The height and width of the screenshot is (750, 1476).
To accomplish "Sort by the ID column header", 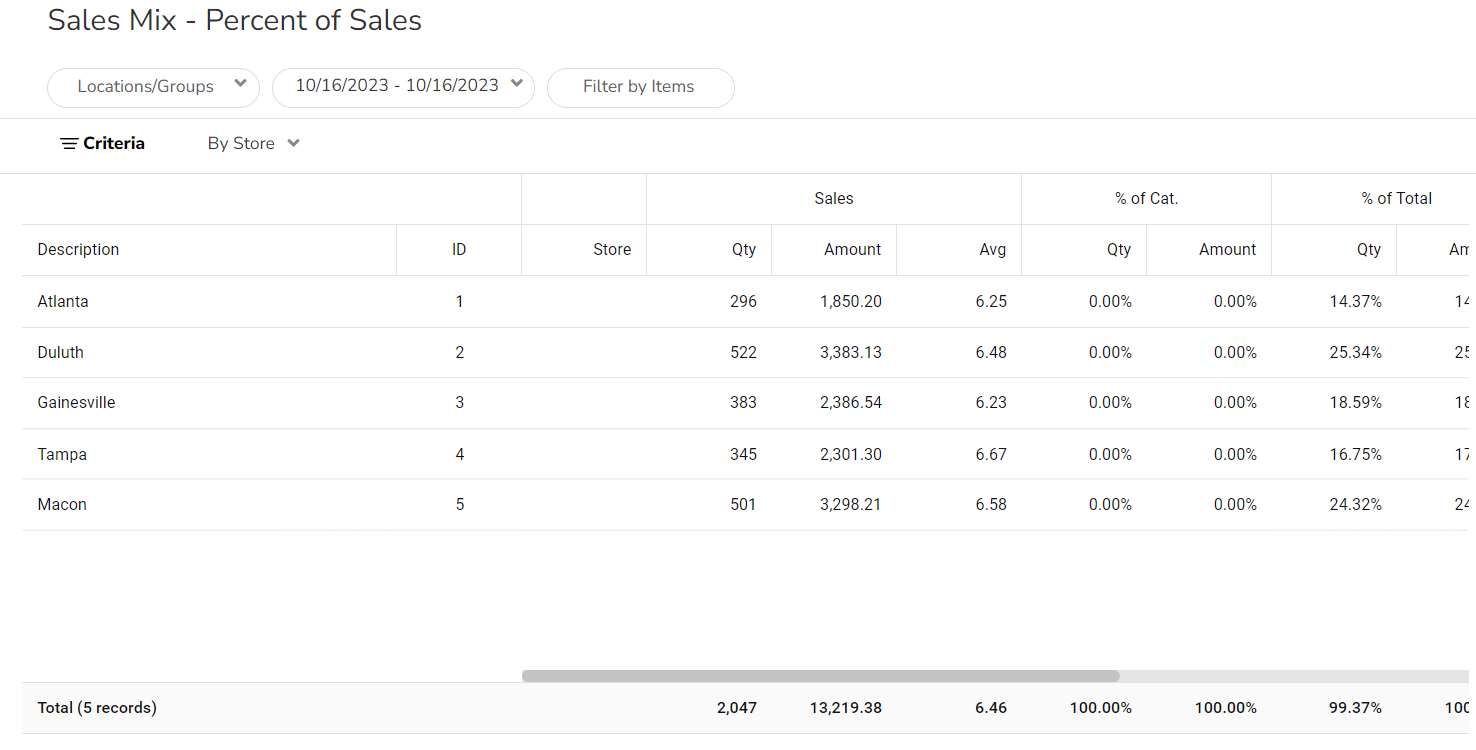I will tap(459, 250).
